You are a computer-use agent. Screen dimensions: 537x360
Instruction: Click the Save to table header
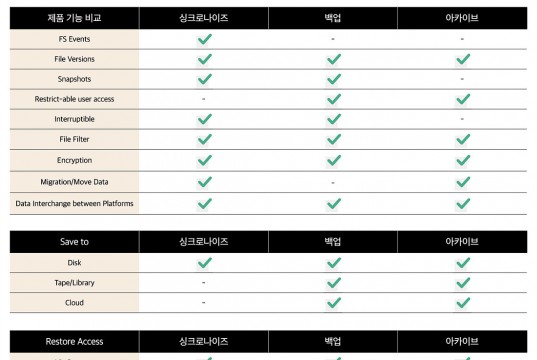point(74,242)
